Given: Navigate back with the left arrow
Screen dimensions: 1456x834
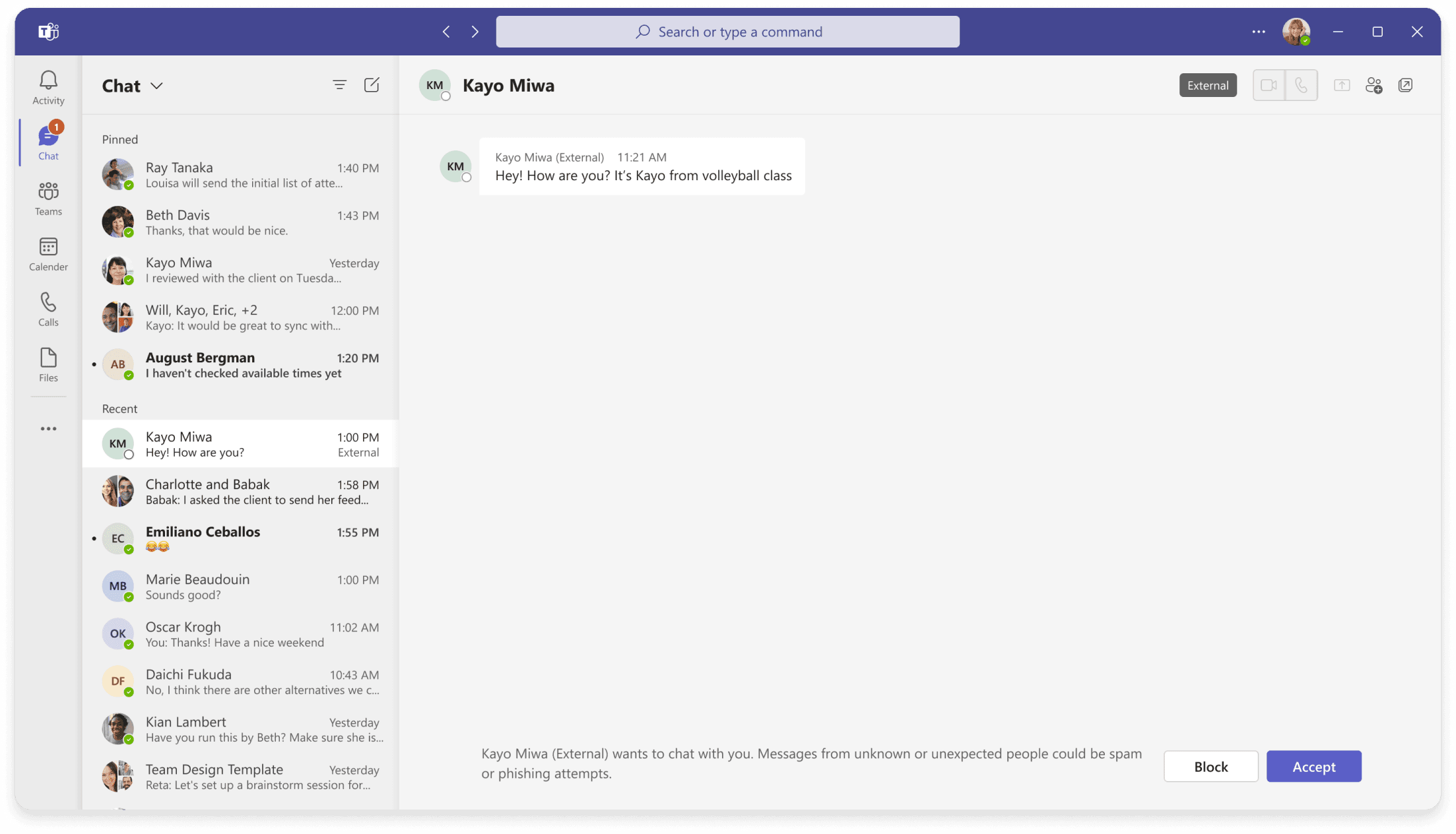Looking at the screenshot, I should click(447, 32).
